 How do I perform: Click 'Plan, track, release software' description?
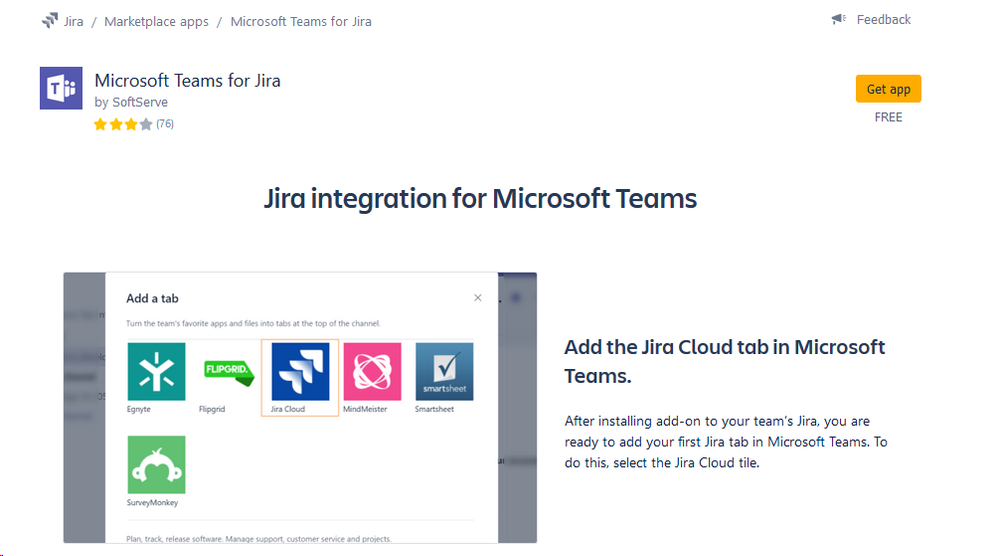[259, 539]
